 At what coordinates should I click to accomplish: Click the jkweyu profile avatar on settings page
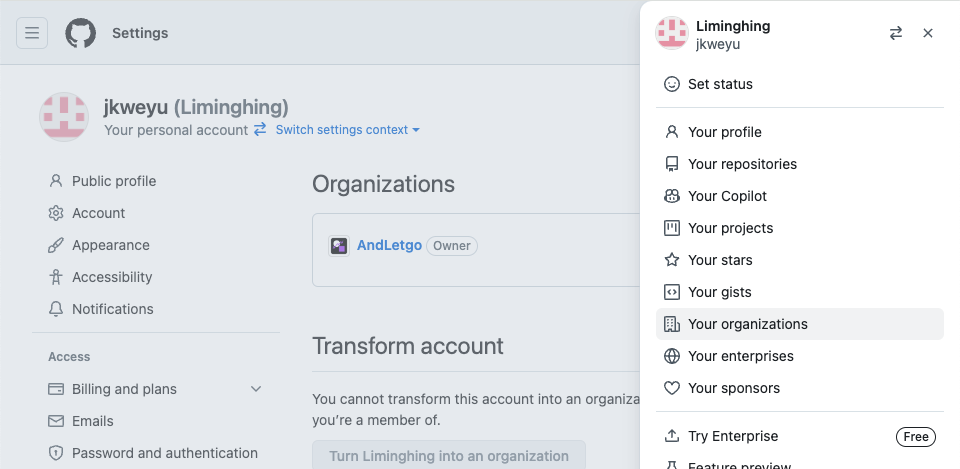(64, 117)
